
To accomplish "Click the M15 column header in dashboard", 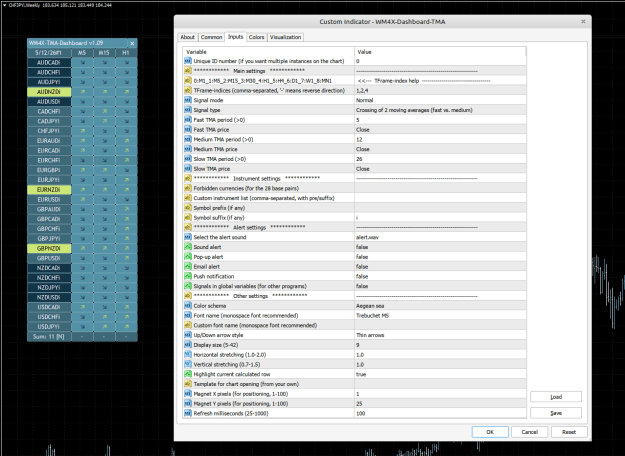I will [x=104, y=53].
